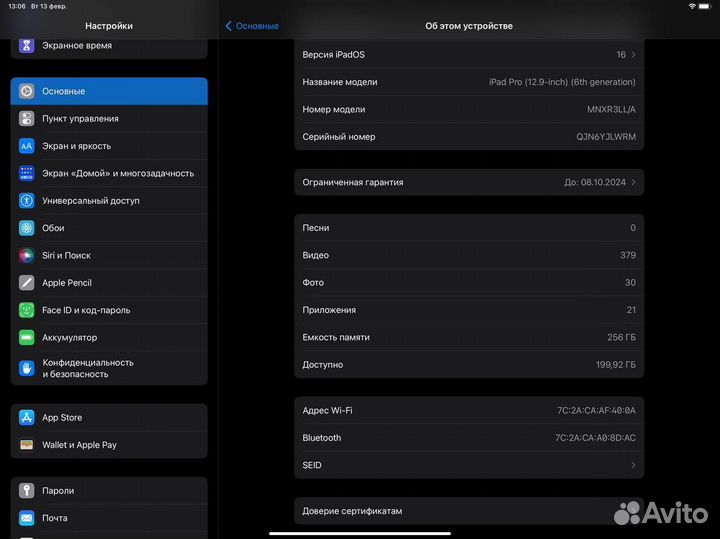
Task: Tap the 13:06 status bar clock
Action: pyautogui.click(x=17, y=6)
